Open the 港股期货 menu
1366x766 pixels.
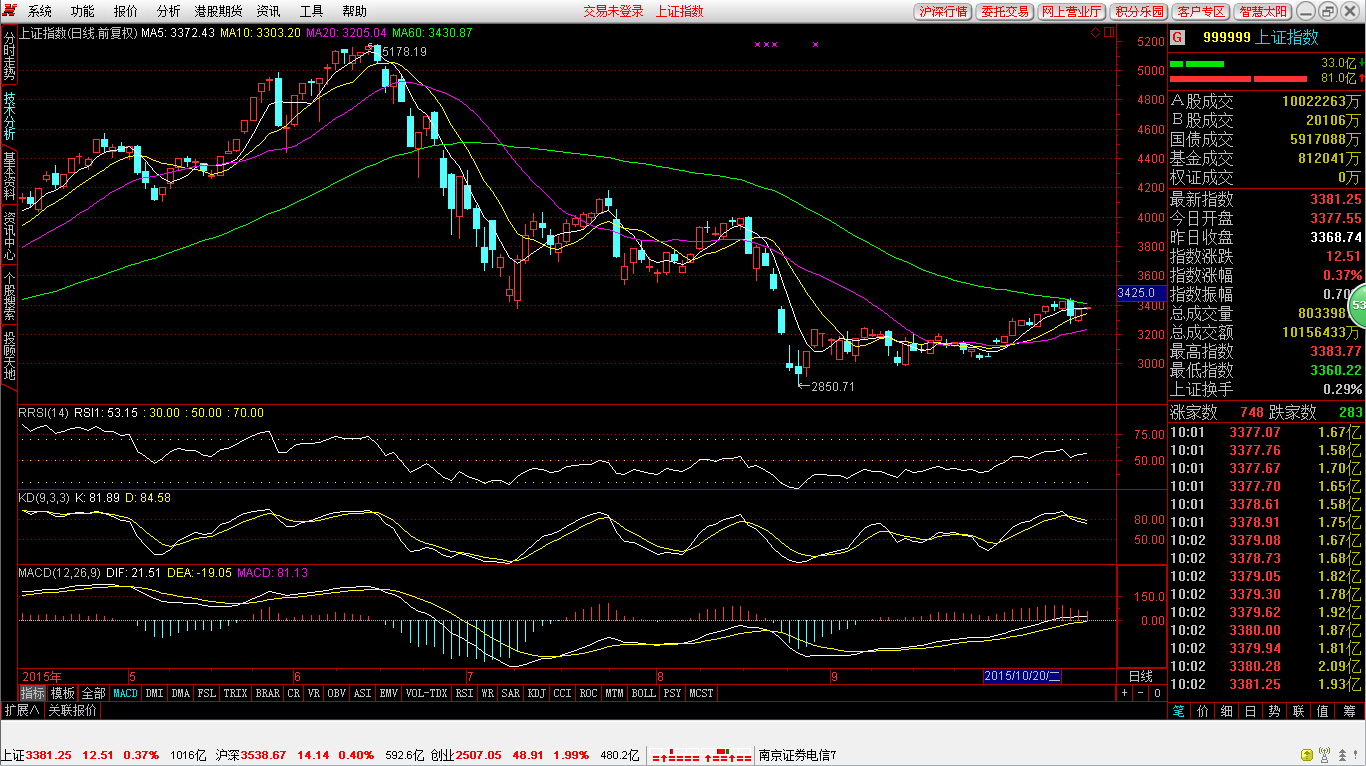tap(218, 11)
